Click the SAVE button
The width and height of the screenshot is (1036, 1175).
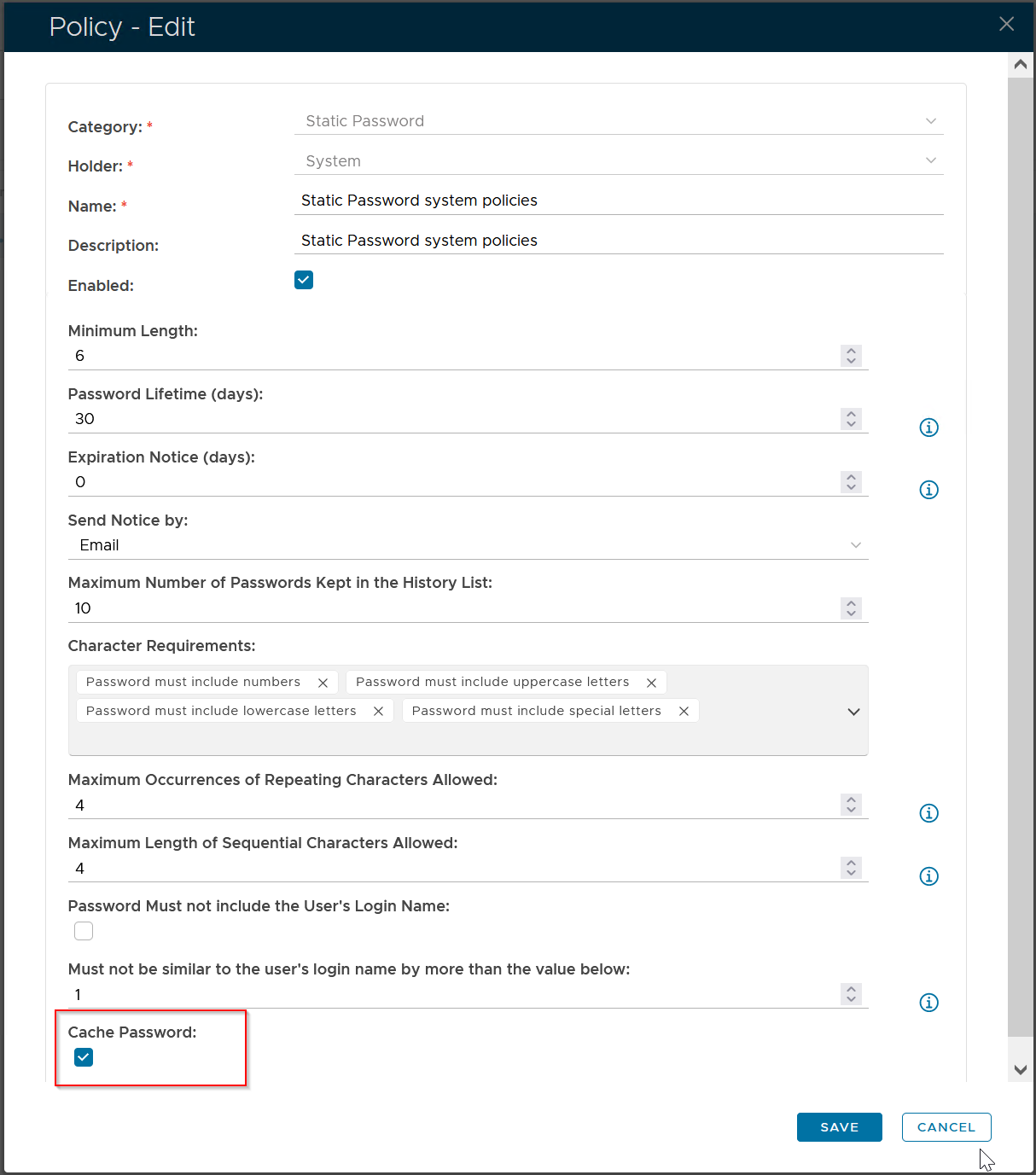[839, 1127]
